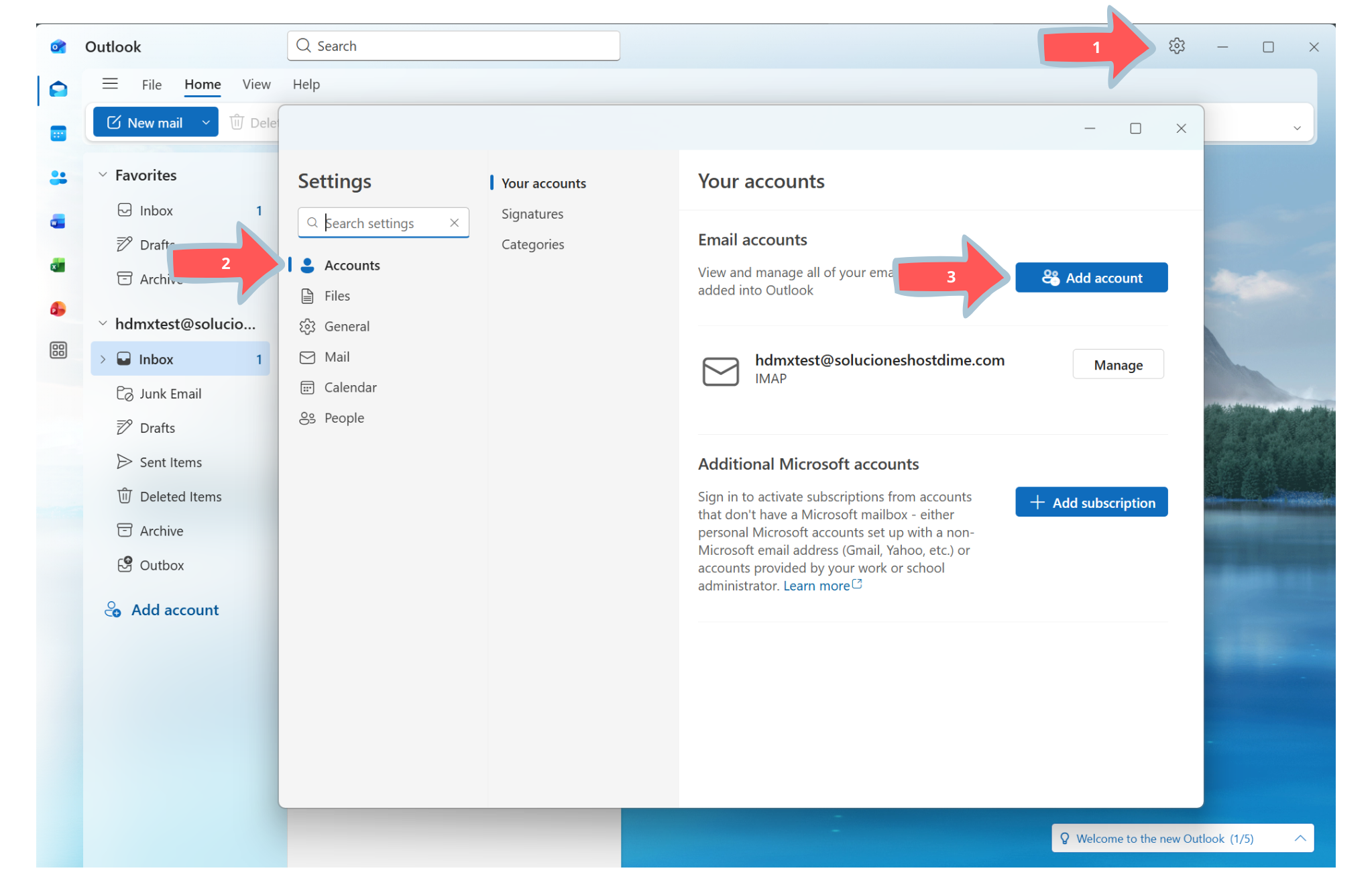
Task: Open Calendar from the left app bar
Action: click(x=58, y=133)
